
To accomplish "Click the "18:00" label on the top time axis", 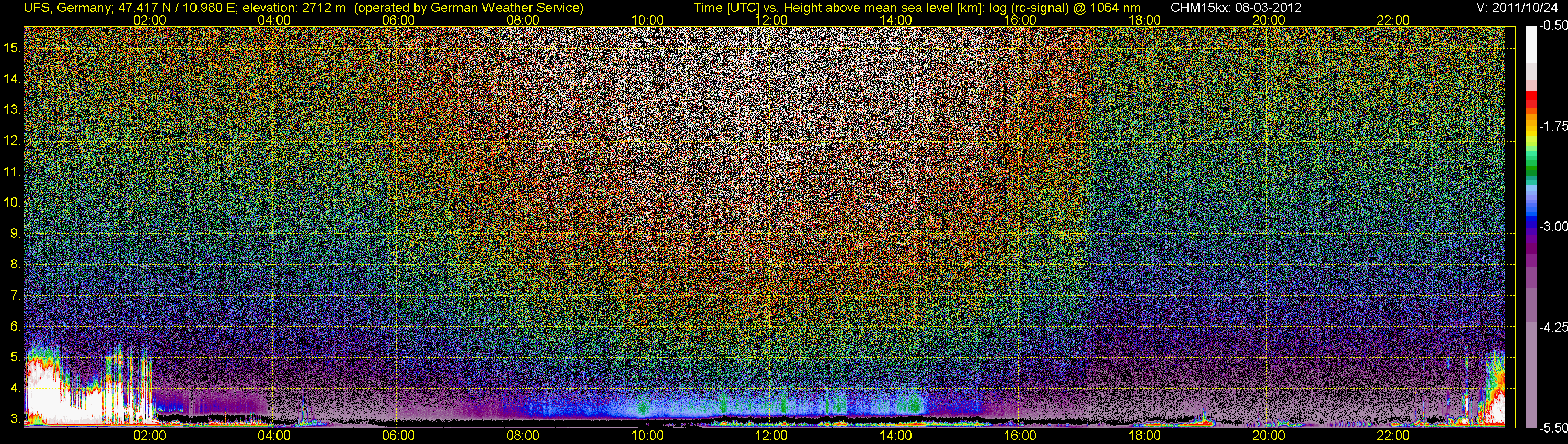I will (1144, 20).
